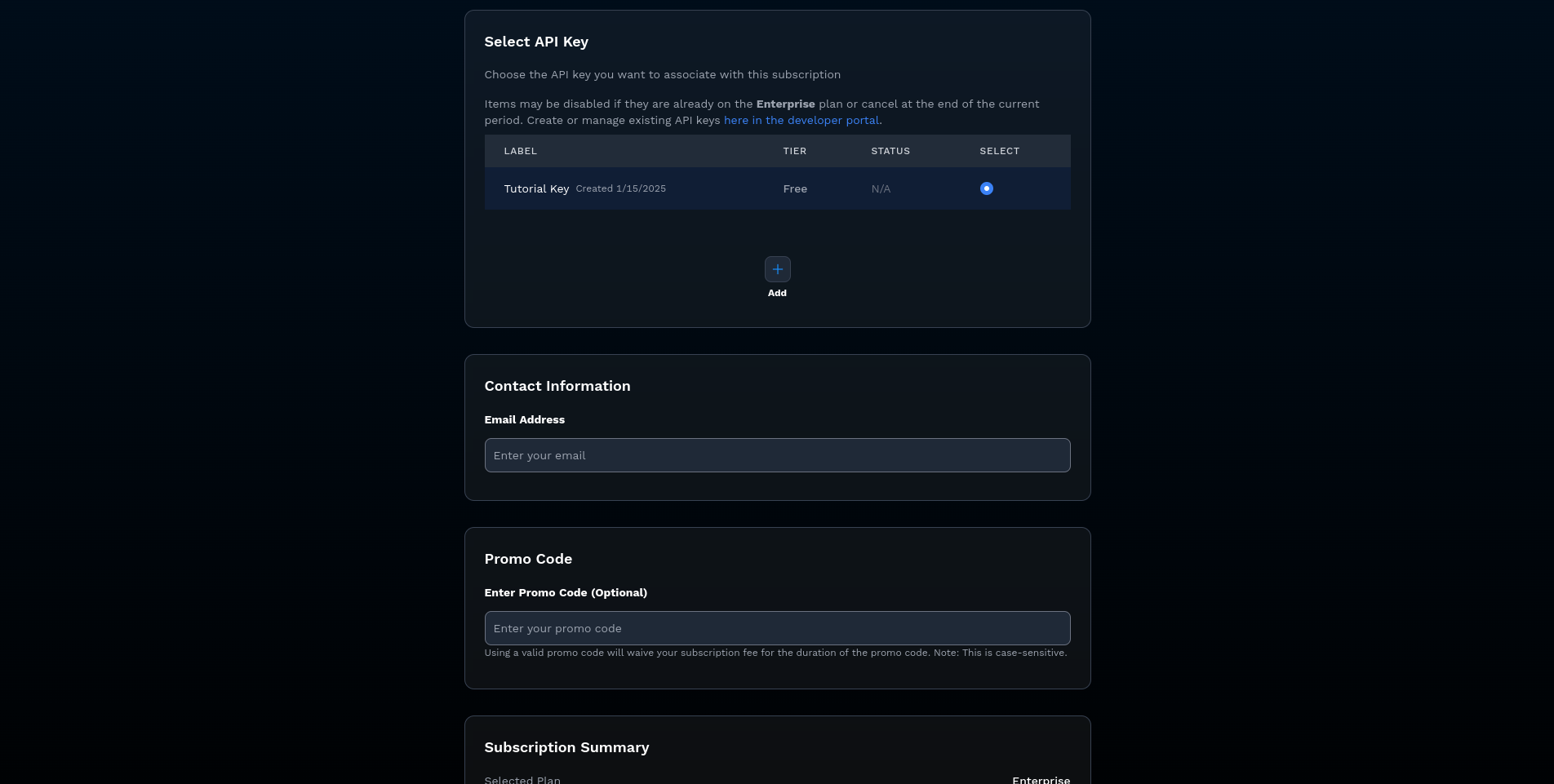Viewport: 1554px width, 784px height.
Task: Click the Created 1/15/2025 date text
Action: [x=620, y=188]
